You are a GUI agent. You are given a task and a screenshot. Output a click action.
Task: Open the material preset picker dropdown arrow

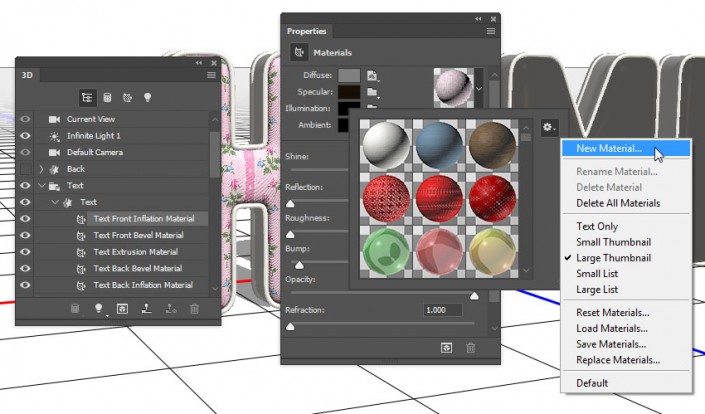478,88
